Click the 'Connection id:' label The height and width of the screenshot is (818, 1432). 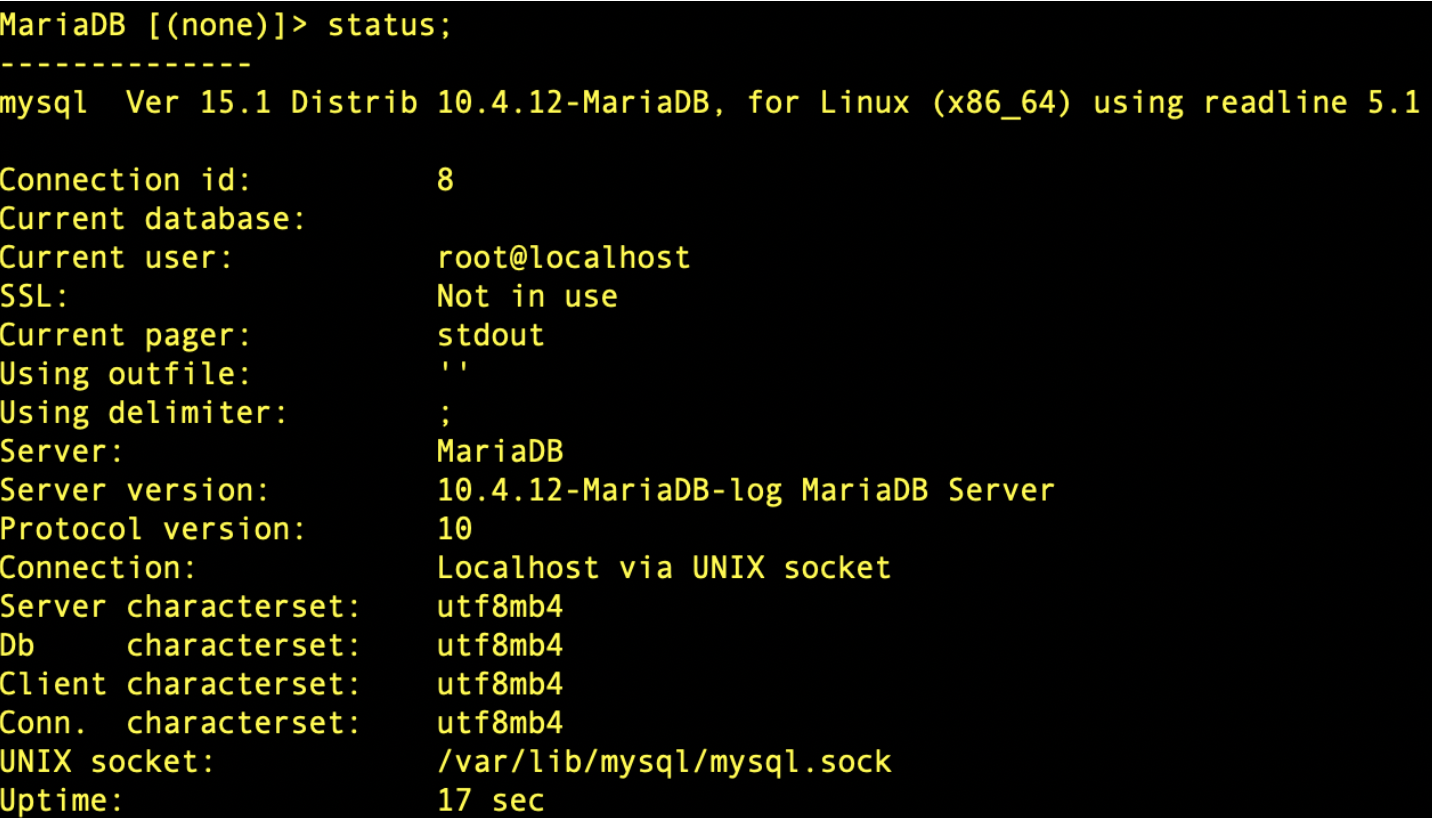(x=125, y=180)
